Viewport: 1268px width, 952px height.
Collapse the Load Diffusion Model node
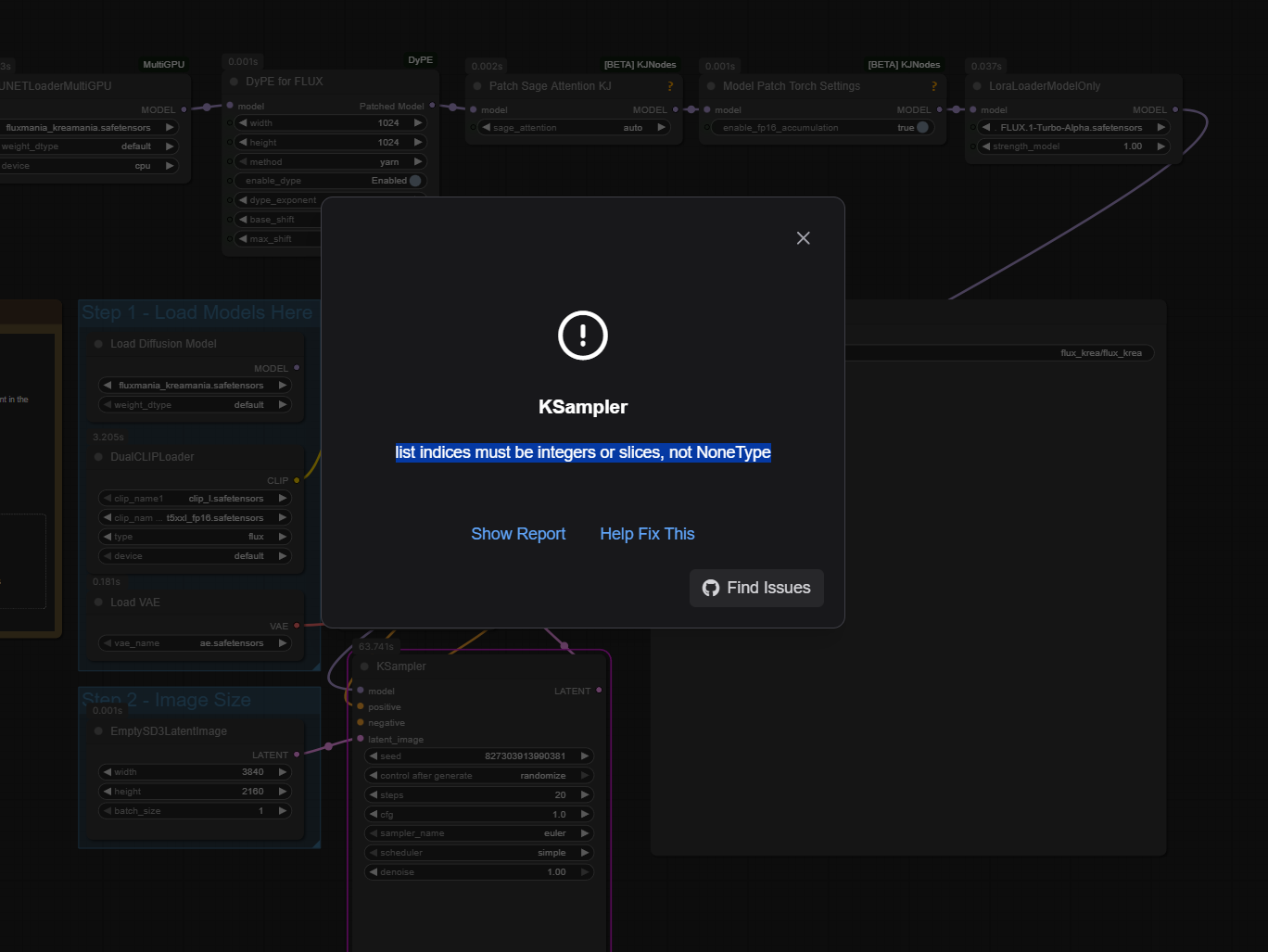pyautogui.click(x=98, y=344)
